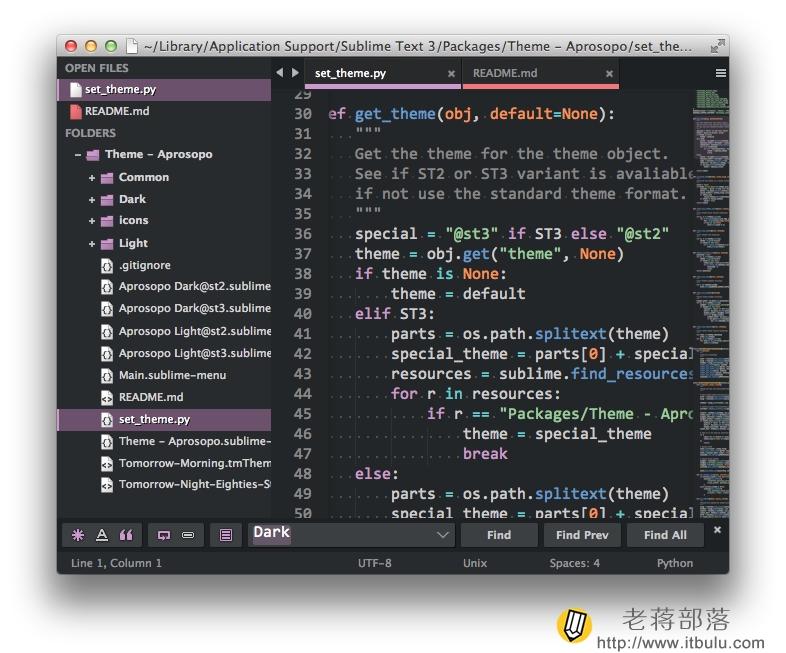Click the Find button
Screen dimensions: 786x653
(499, 535)
